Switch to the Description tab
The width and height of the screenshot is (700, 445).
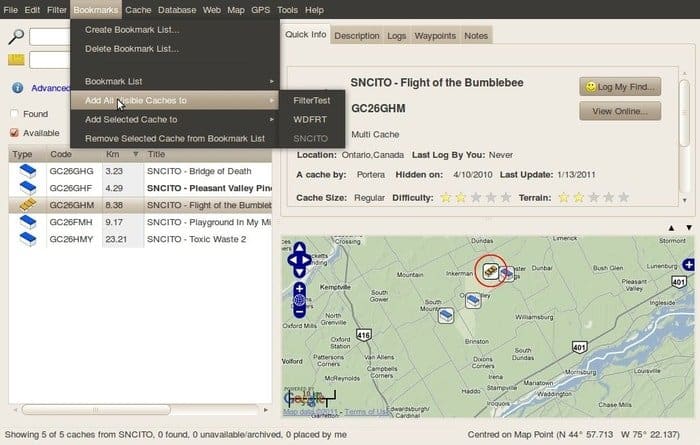[357, 36]
